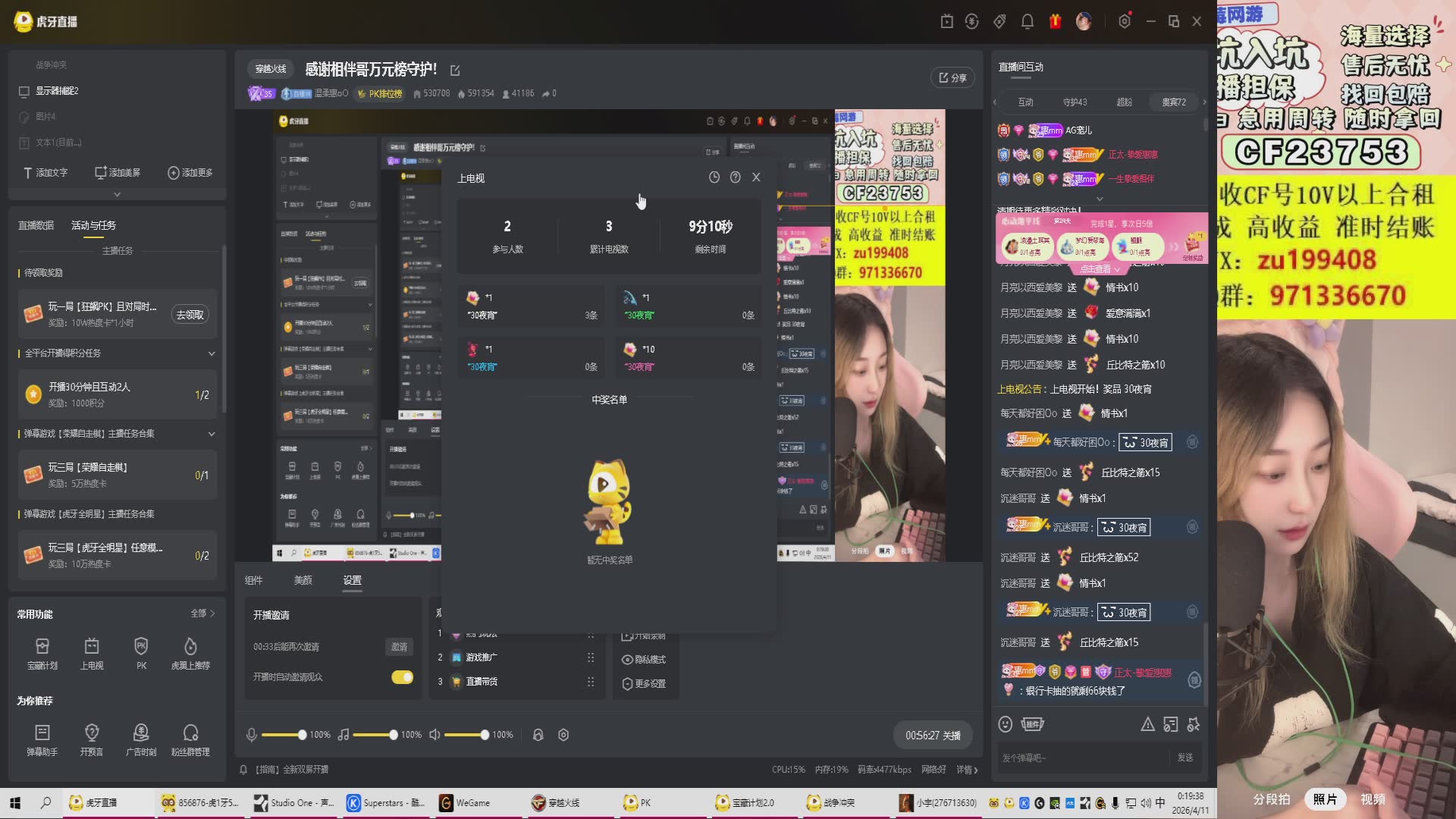The width and height of the screenshot is (1456, 819).
Task: Switch to the 美颜 tab
Action: [303, 580]
